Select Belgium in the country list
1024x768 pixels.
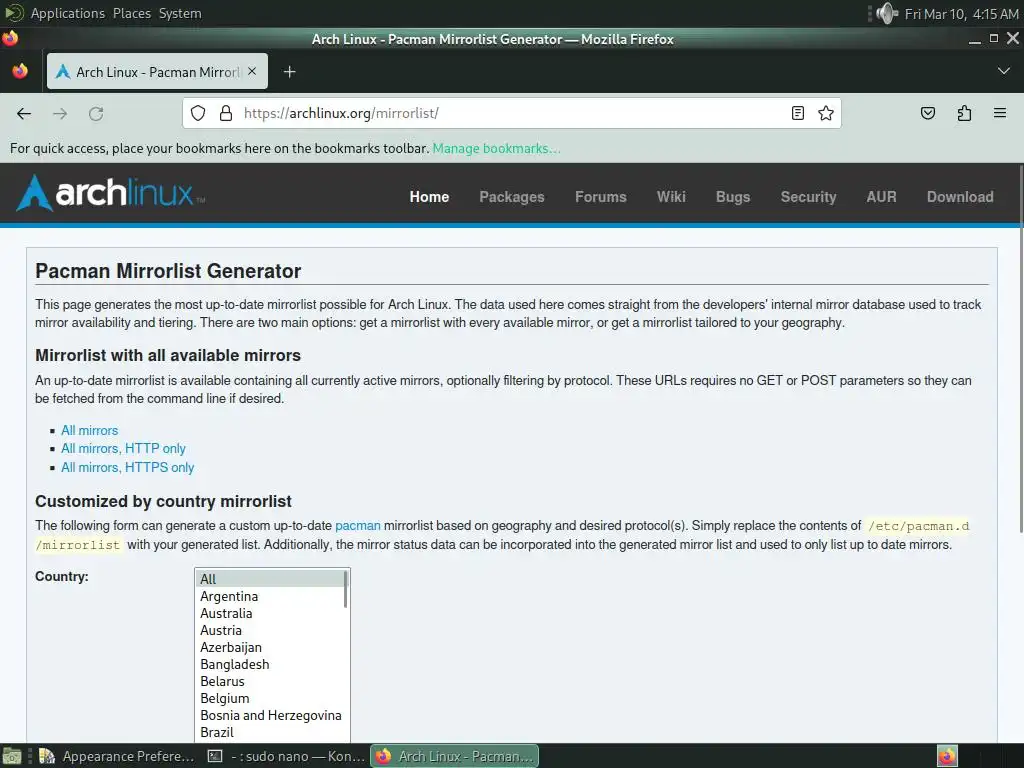pos(270,698)
